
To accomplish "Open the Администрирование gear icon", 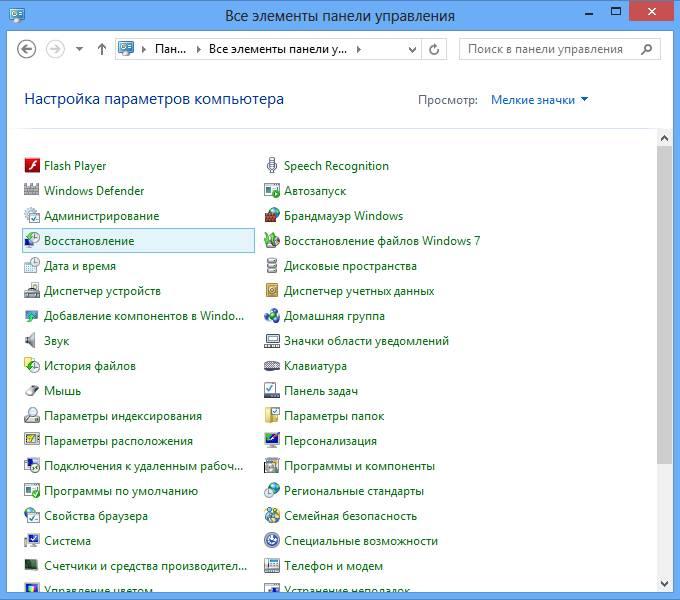I will (32, 215).
